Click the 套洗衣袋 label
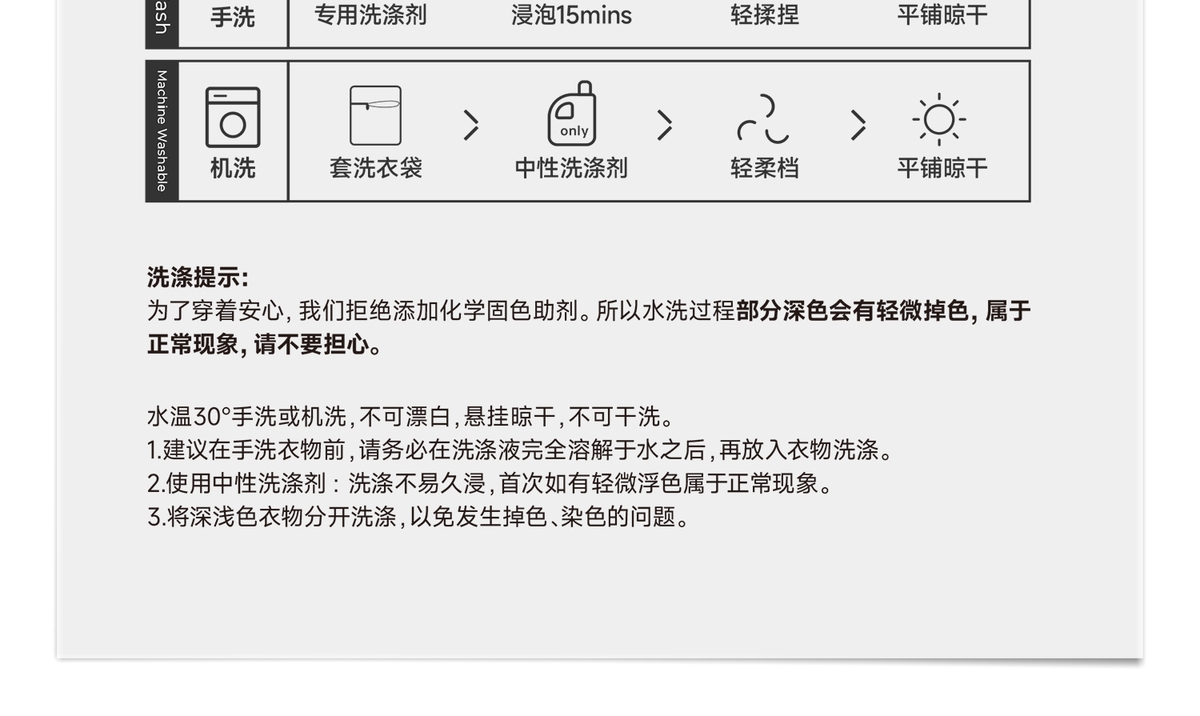 pos(376,168)
